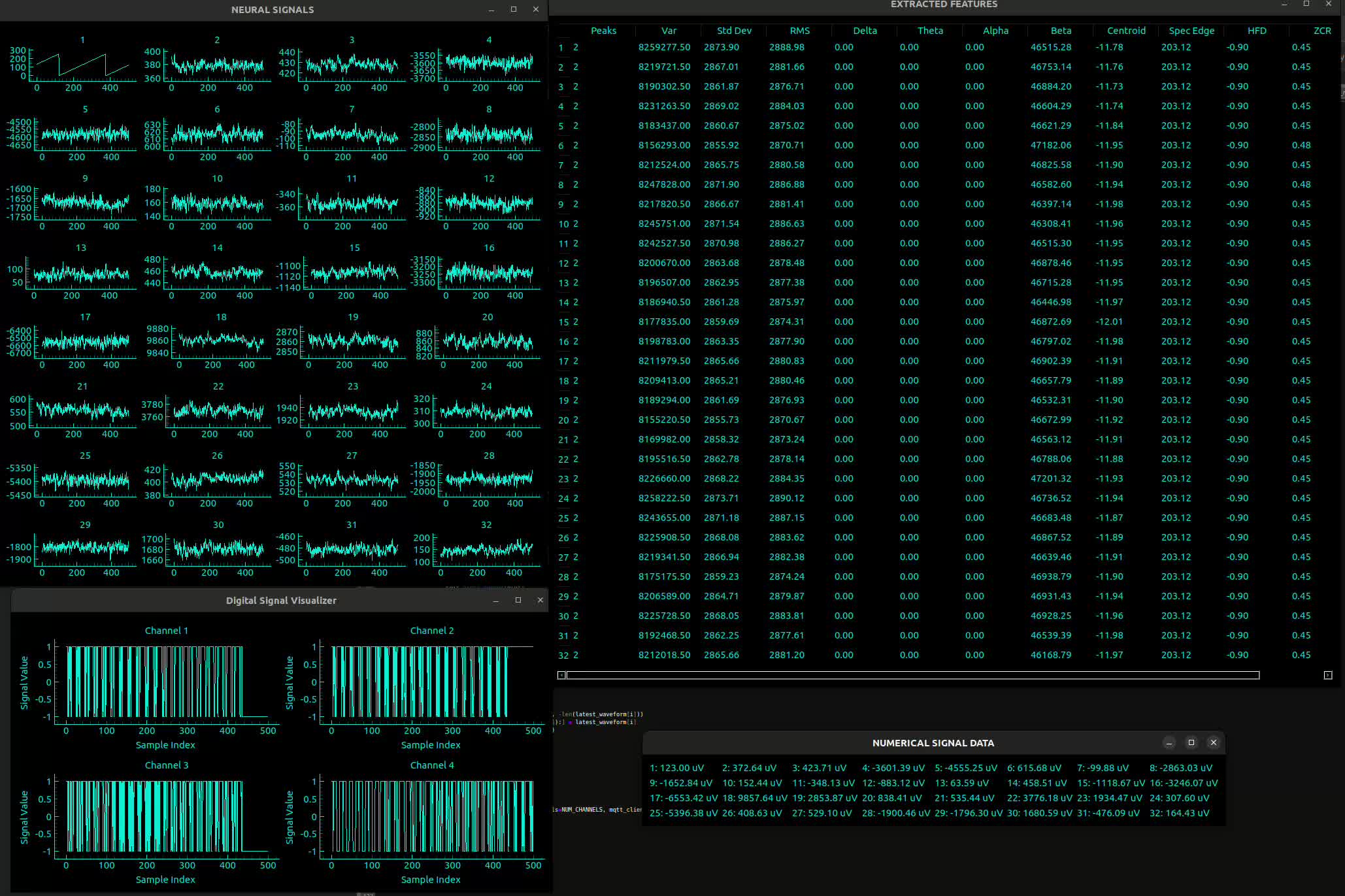Viewport: 1345px width, 896px height.
Task: Close the Digital Signal Visualizer window
Action: 540,600
